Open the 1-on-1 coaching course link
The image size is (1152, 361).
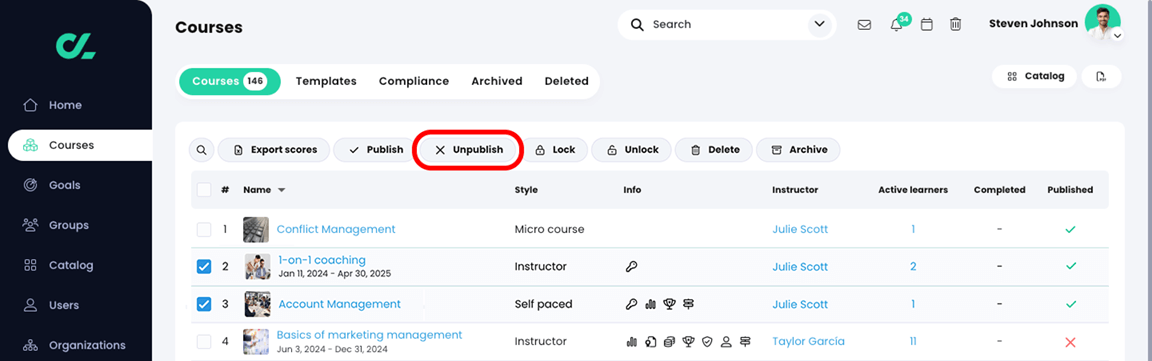(x=322, y=260)
